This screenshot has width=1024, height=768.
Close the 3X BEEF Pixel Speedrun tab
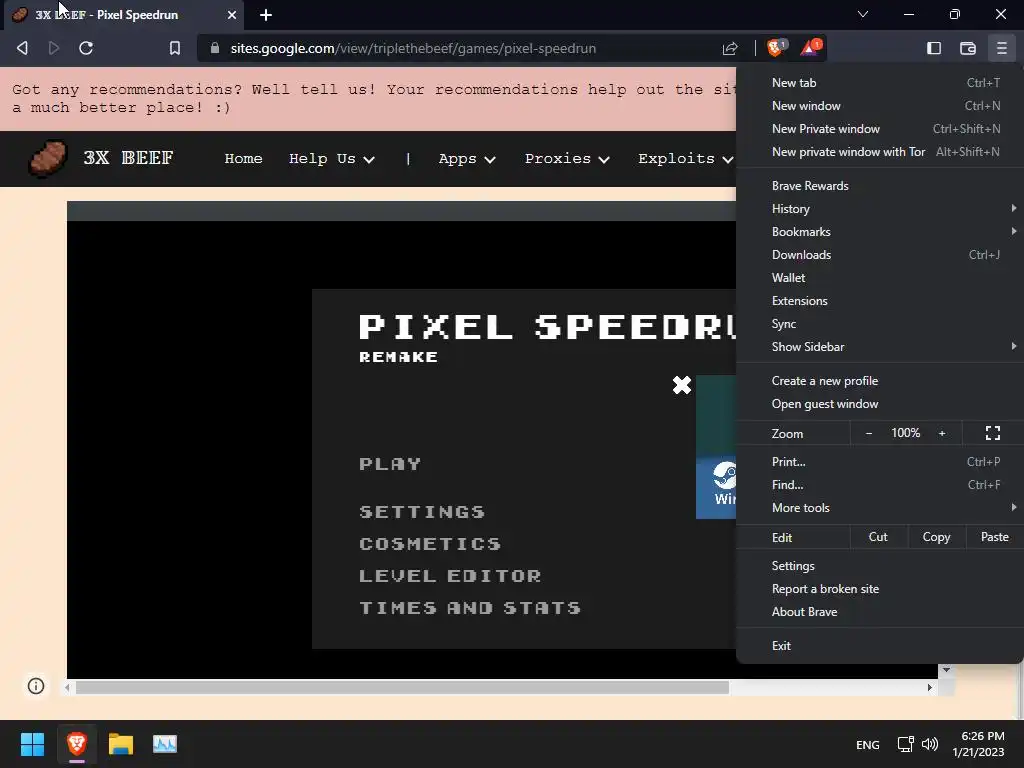pos(232,15)
